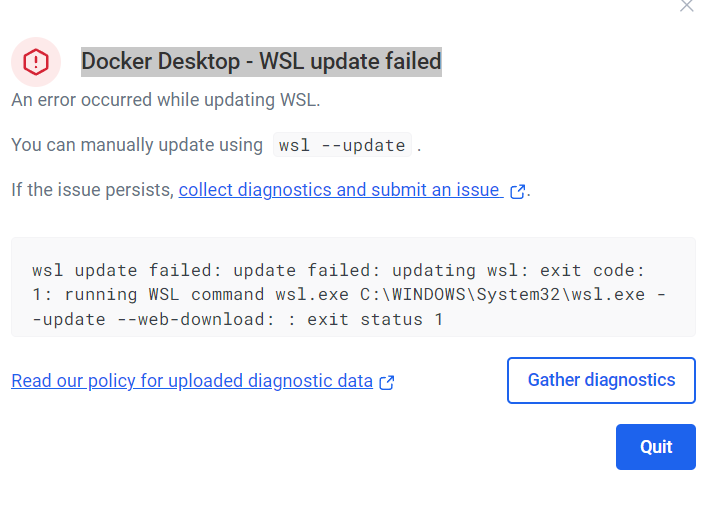Click the 'If the issue persists,' text
Viewport: 712px width, 506px height.
click(93, 190)
